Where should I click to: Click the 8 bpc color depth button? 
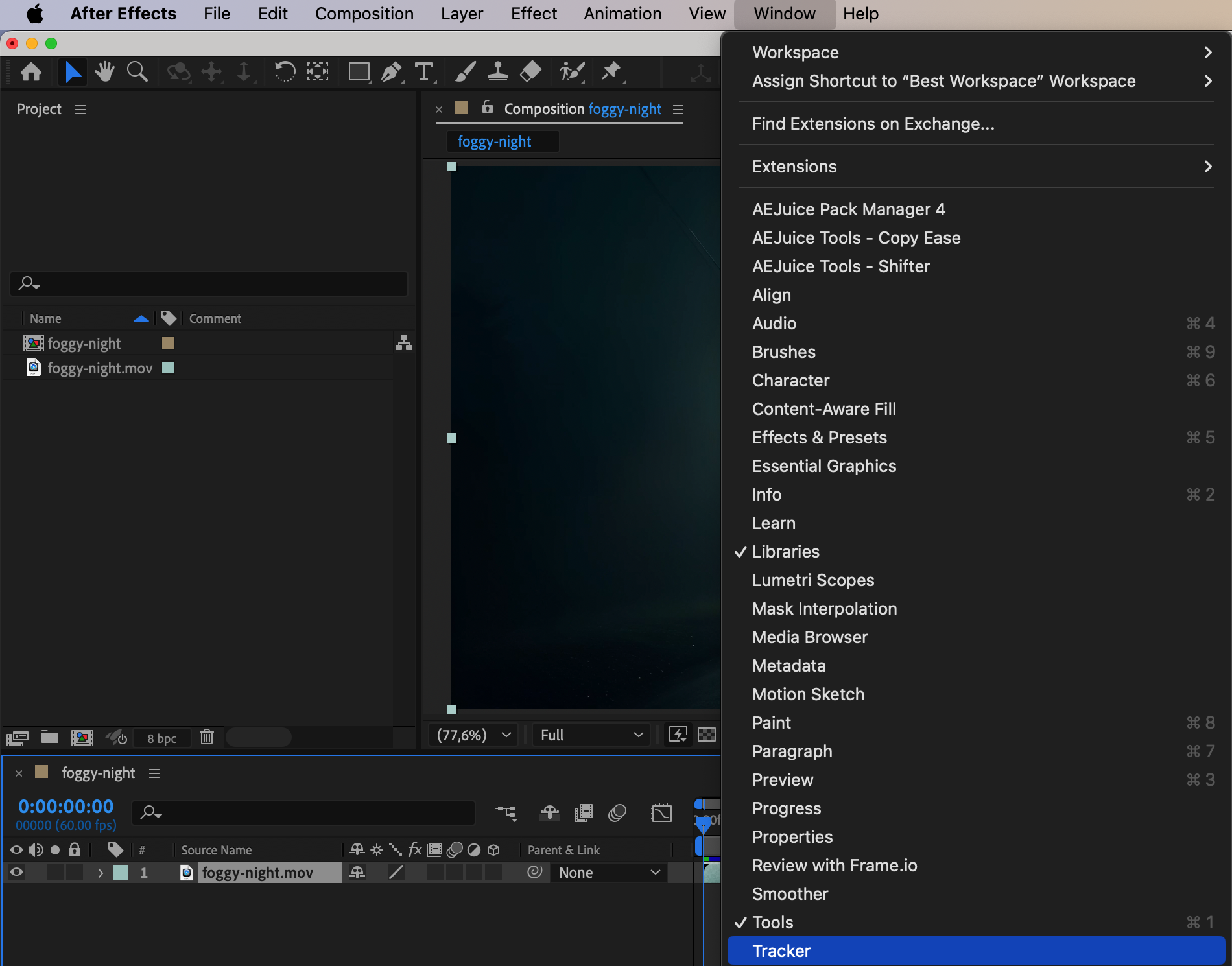click(161, 738)
